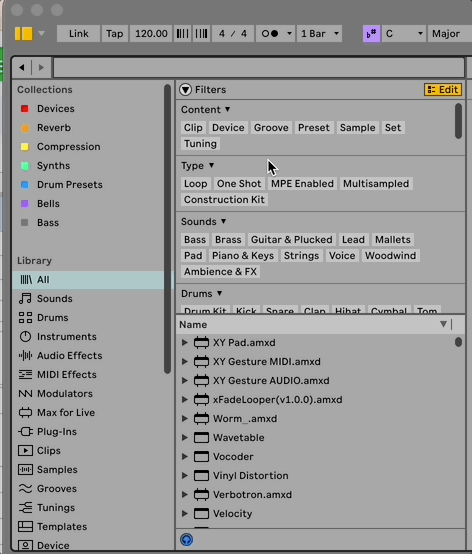Collapse the Filters section with its triangle

click(x=185, y=90)
